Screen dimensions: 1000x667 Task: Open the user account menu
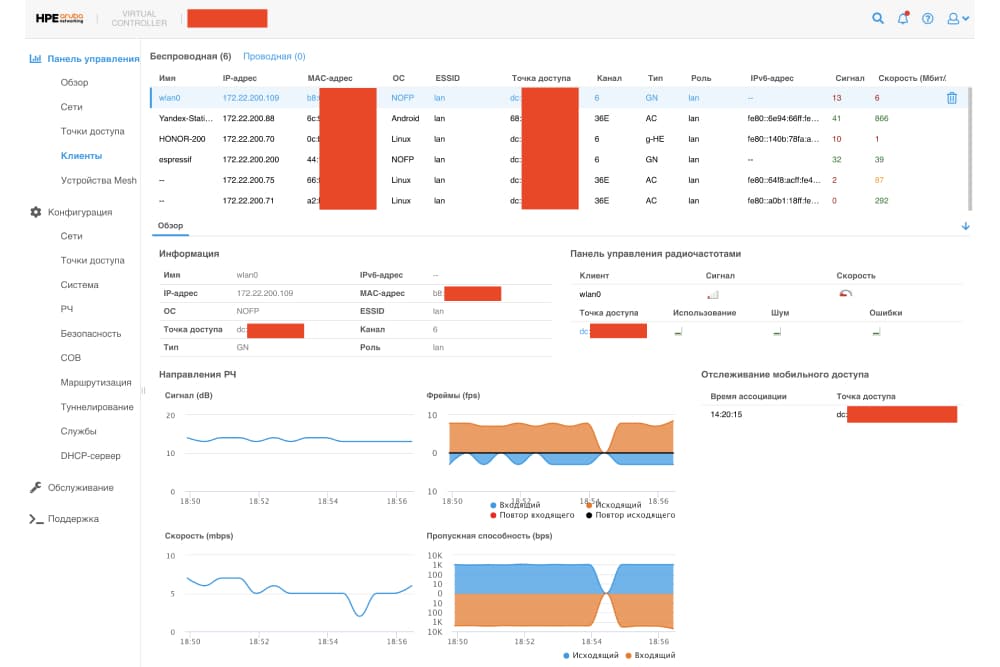tap(958, 18)
